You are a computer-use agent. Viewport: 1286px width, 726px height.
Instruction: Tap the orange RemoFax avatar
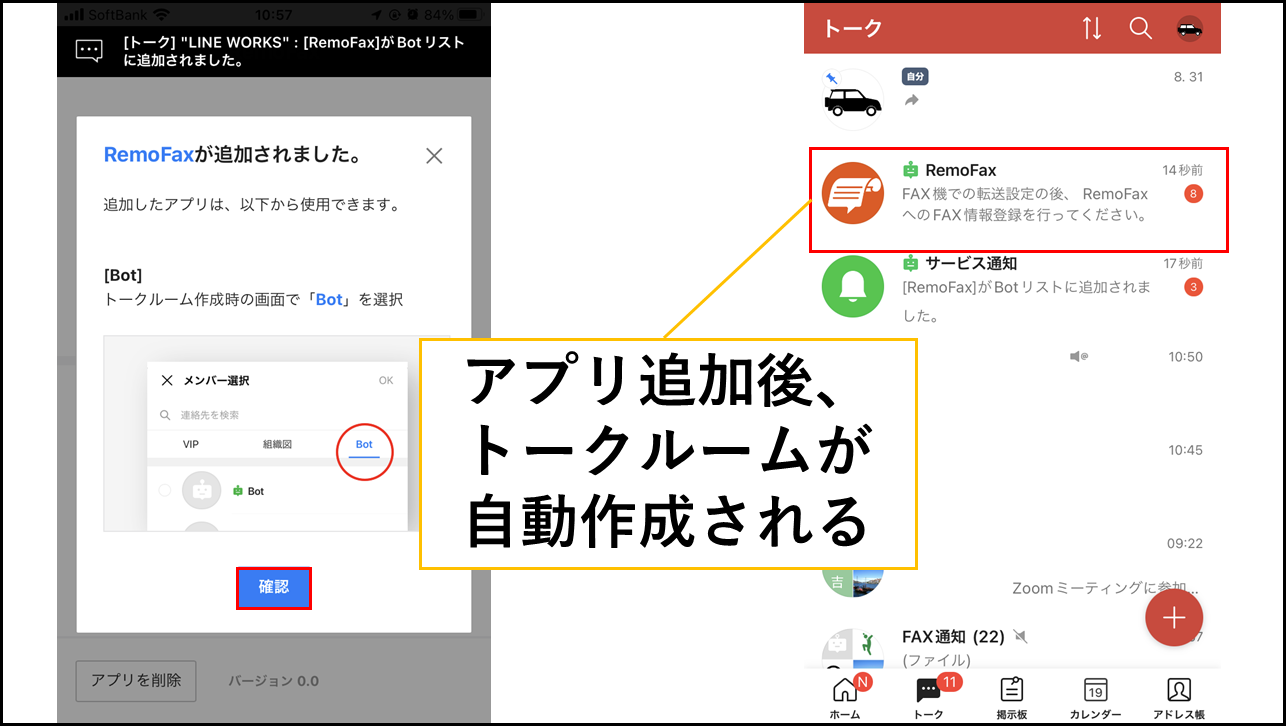[853, 193]
